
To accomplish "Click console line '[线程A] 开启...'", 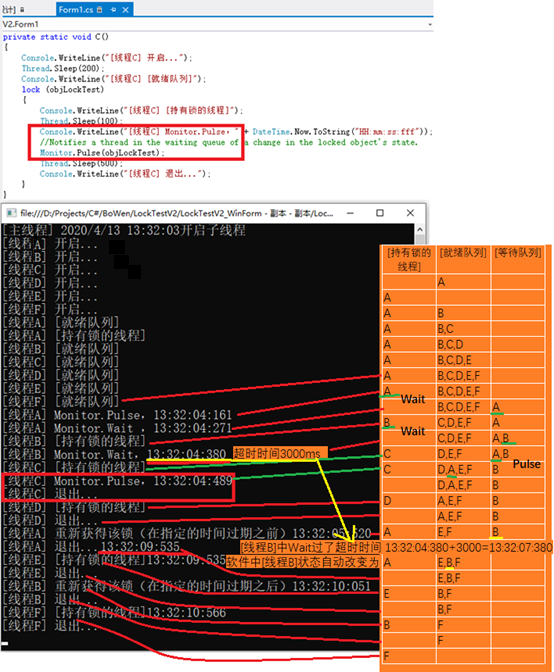I will [x=50, y=244].
